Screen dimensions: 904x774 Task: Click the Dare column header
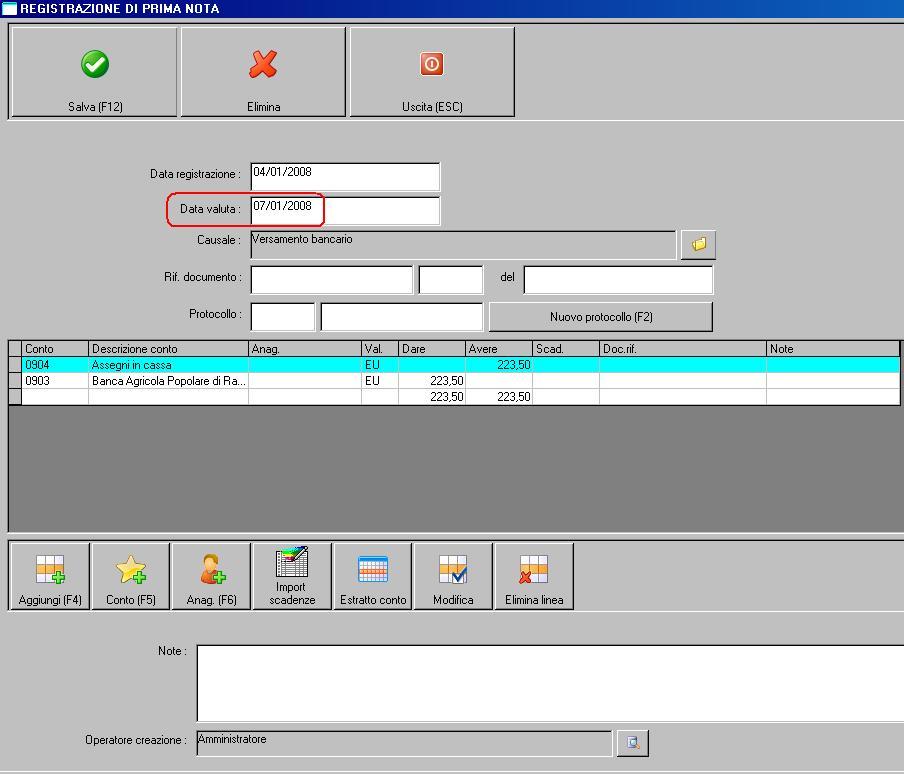(x=432, y=349)
